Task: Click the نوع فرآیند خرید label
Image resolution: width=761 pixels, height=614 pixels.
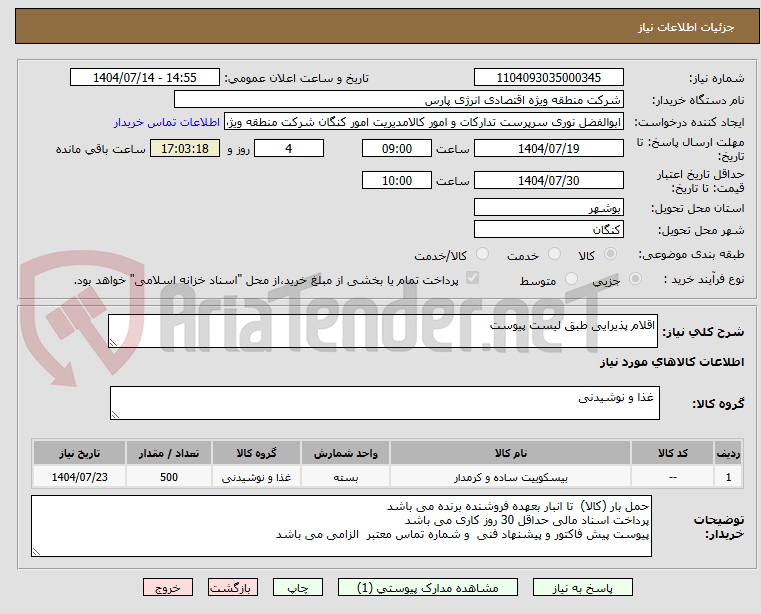Action: pyautogui.click(x=704, y=279)
